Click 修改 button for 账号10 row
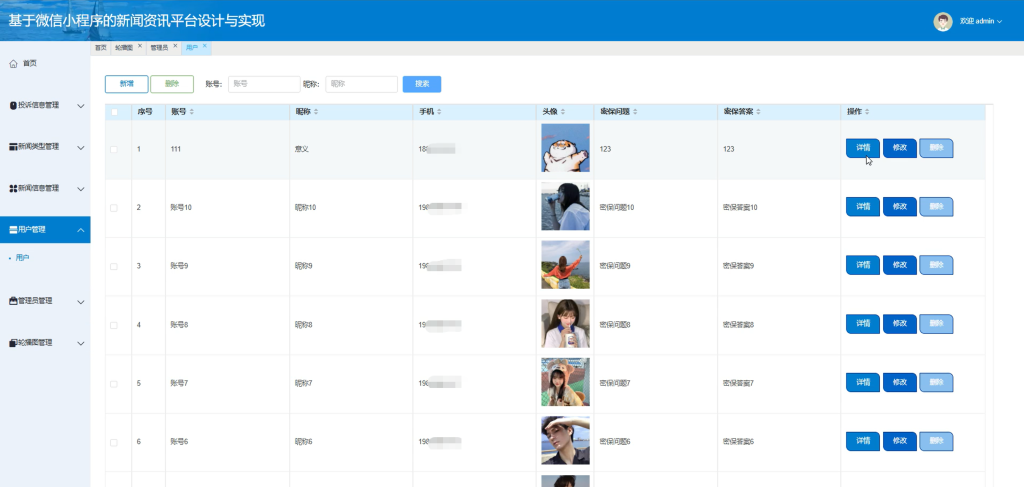The width and height of the screenshot is (1024, 487). coord(900,206)
